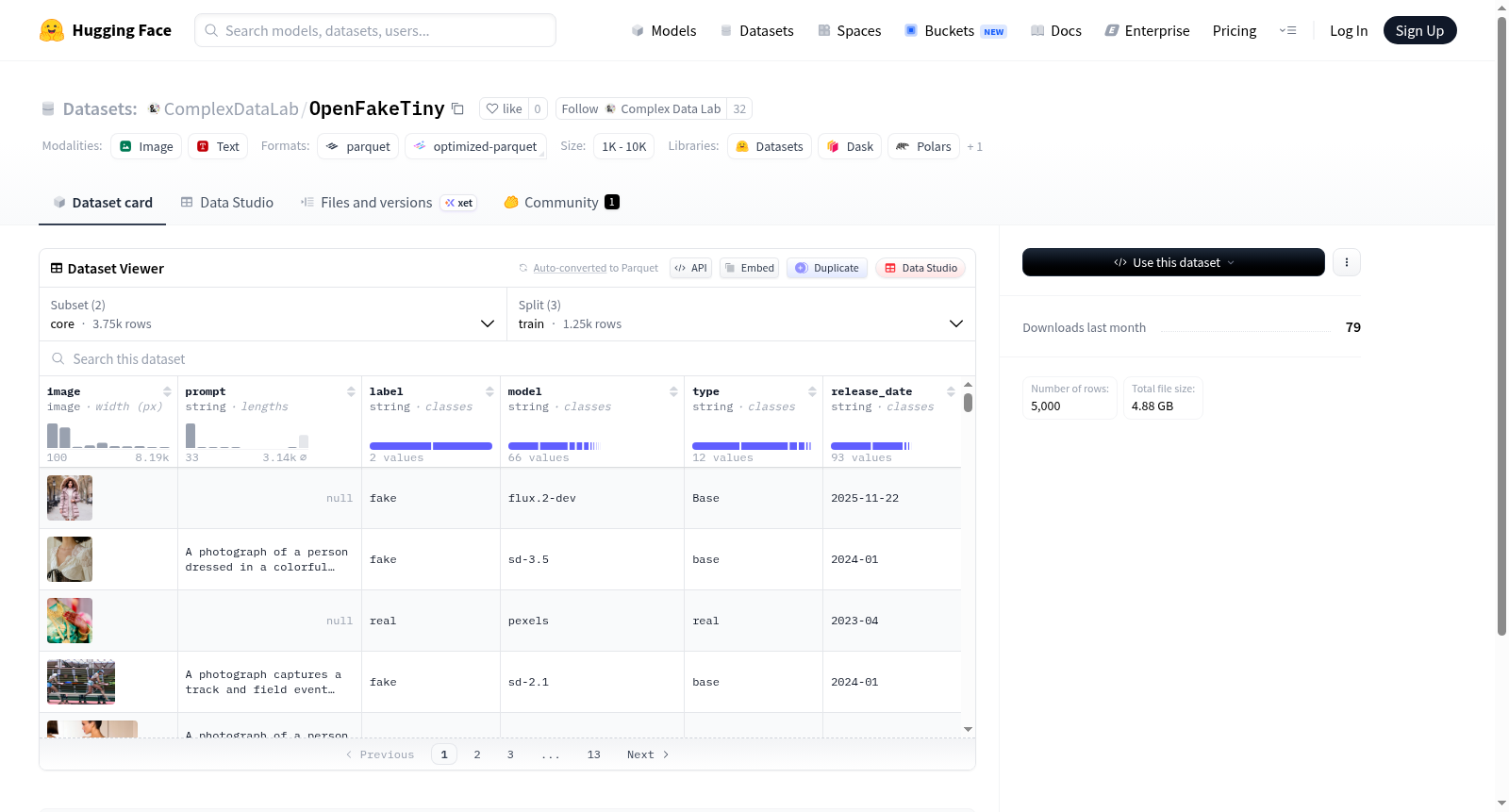Open the Datasets menu item

(756, 31)
